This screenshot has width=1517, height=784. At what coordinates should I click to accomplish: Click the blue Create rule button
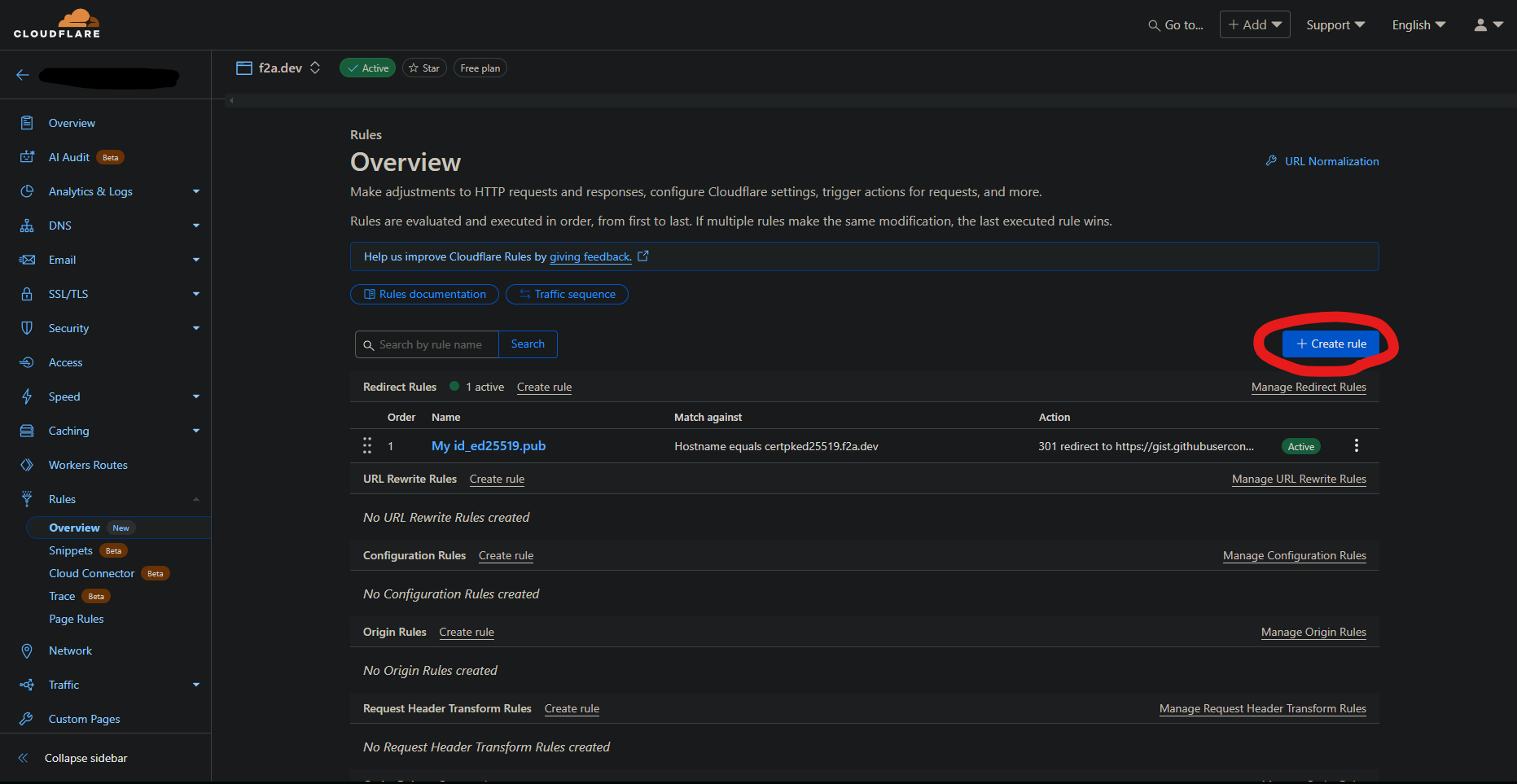pos(1331,344)
